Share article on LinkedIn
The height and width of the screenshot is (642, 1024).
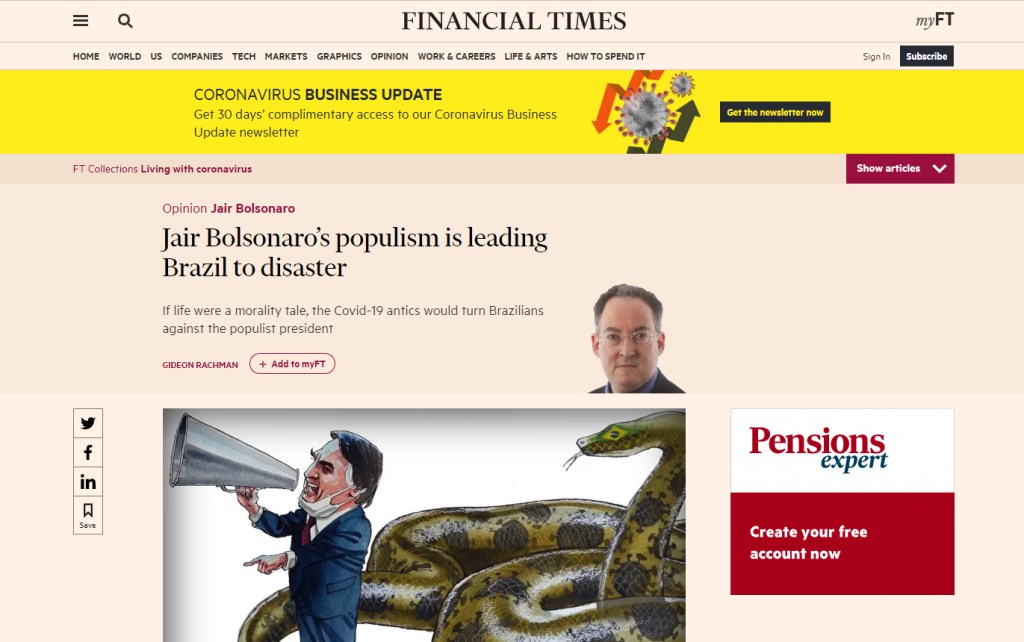pyautogui.click(x=88, y=482)
